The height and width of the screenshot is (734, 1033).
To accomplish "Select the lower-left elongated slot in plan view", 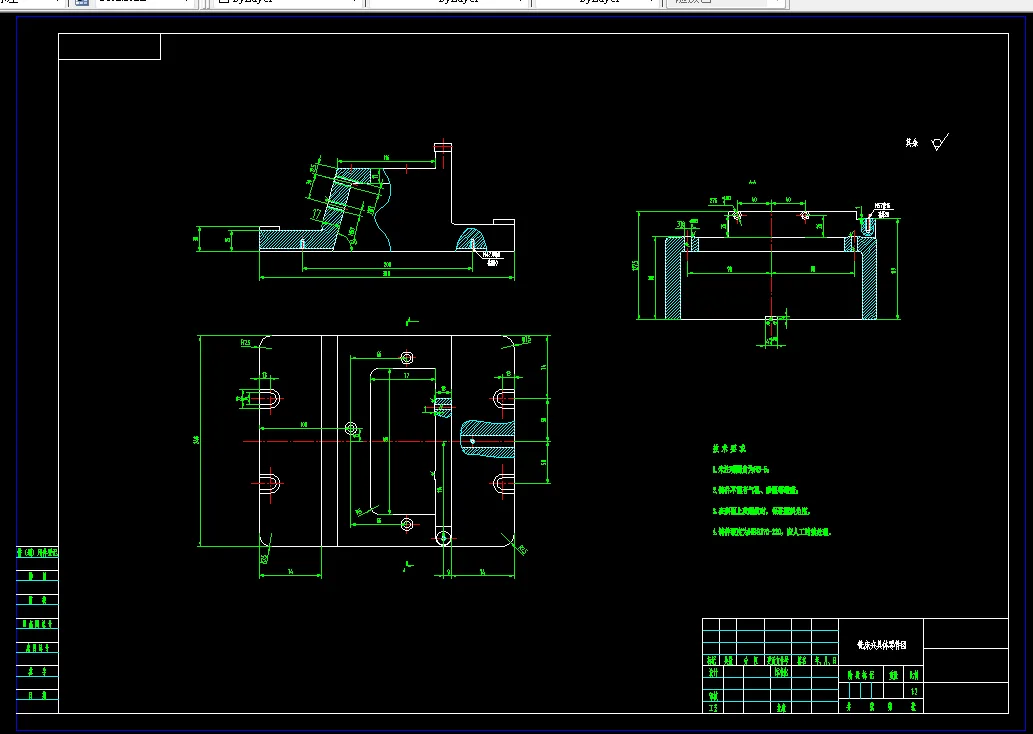I will click(x=269, y=483).
